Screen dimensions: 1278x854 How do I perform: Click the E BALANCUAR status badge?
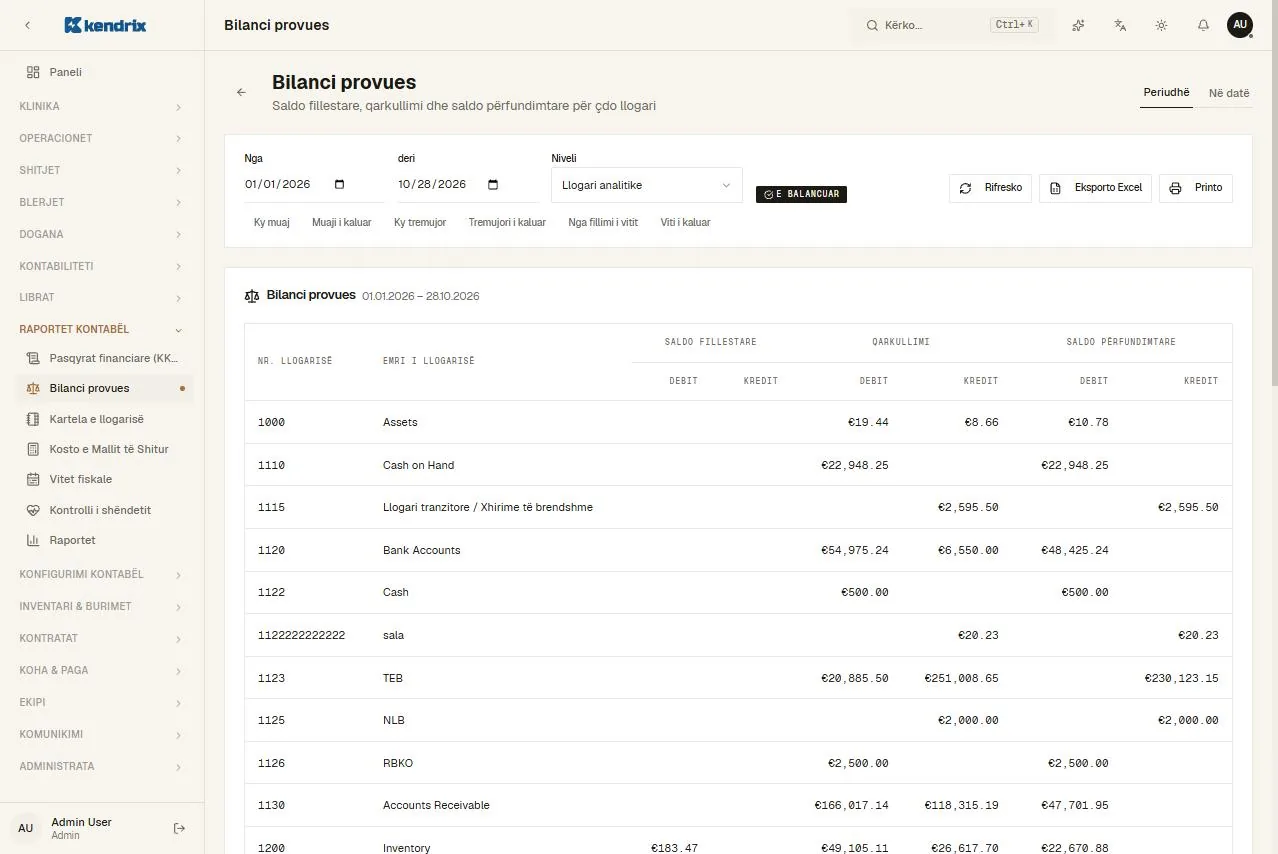click(x=802, y=194)
